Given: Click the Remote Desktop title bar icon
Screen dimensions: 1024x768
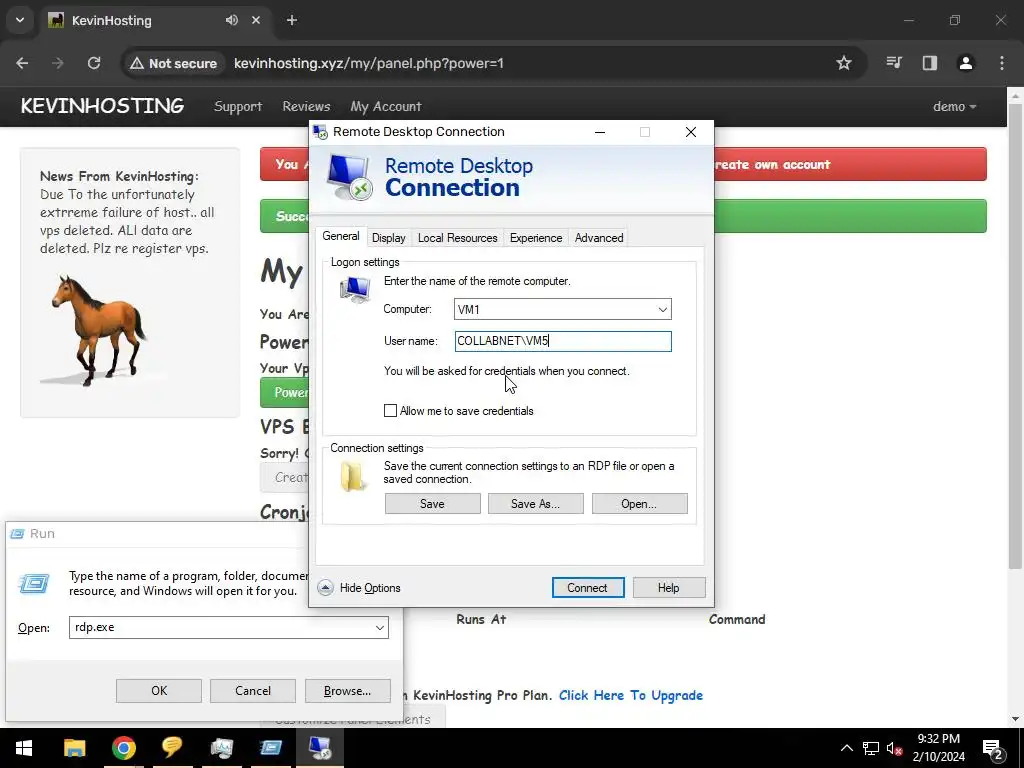Looking at the screenshot, I should pyautogui.click(x=320, y=132).
